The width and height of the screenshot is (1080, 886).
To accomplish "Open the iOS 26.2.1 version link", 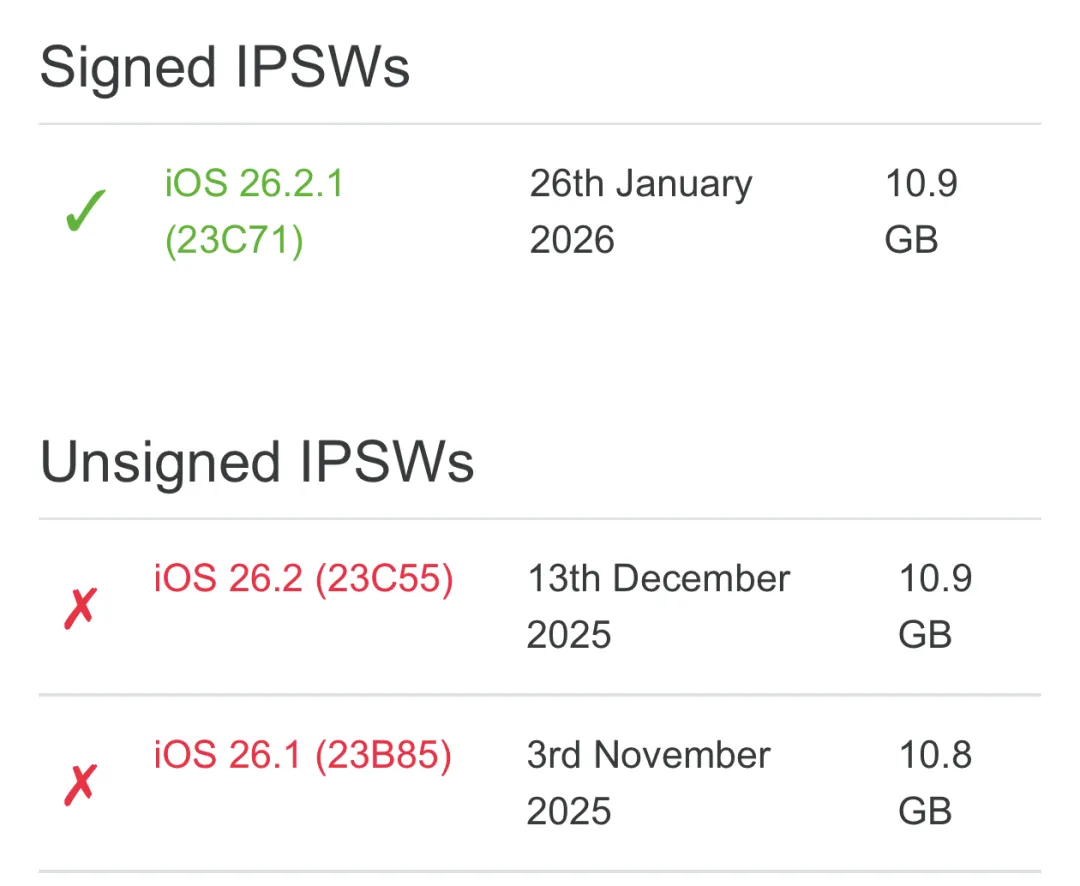I will (254, 184).
